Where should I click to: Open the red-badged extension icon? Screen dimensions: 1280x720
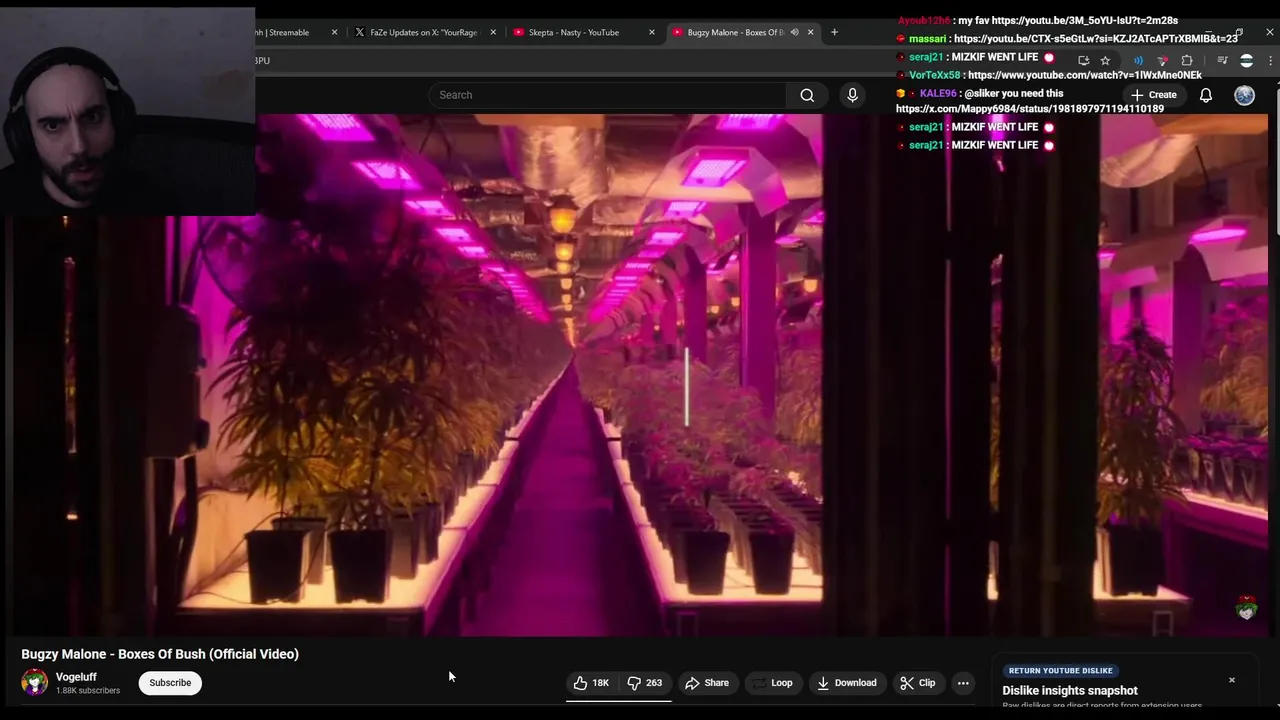pos(1162,61)
